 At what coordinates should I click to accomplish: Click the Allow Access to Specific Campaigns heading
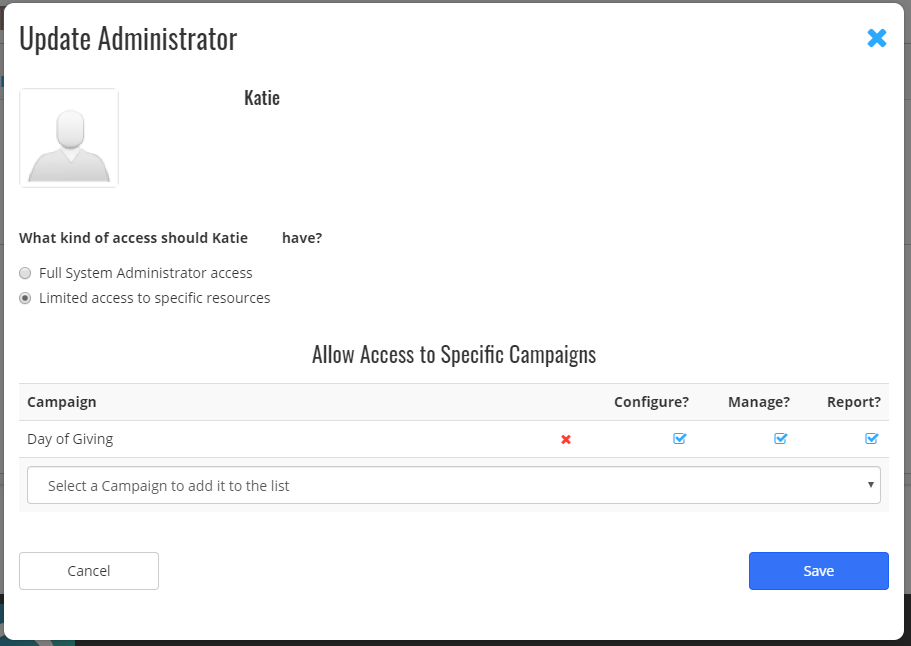[454, 354]
